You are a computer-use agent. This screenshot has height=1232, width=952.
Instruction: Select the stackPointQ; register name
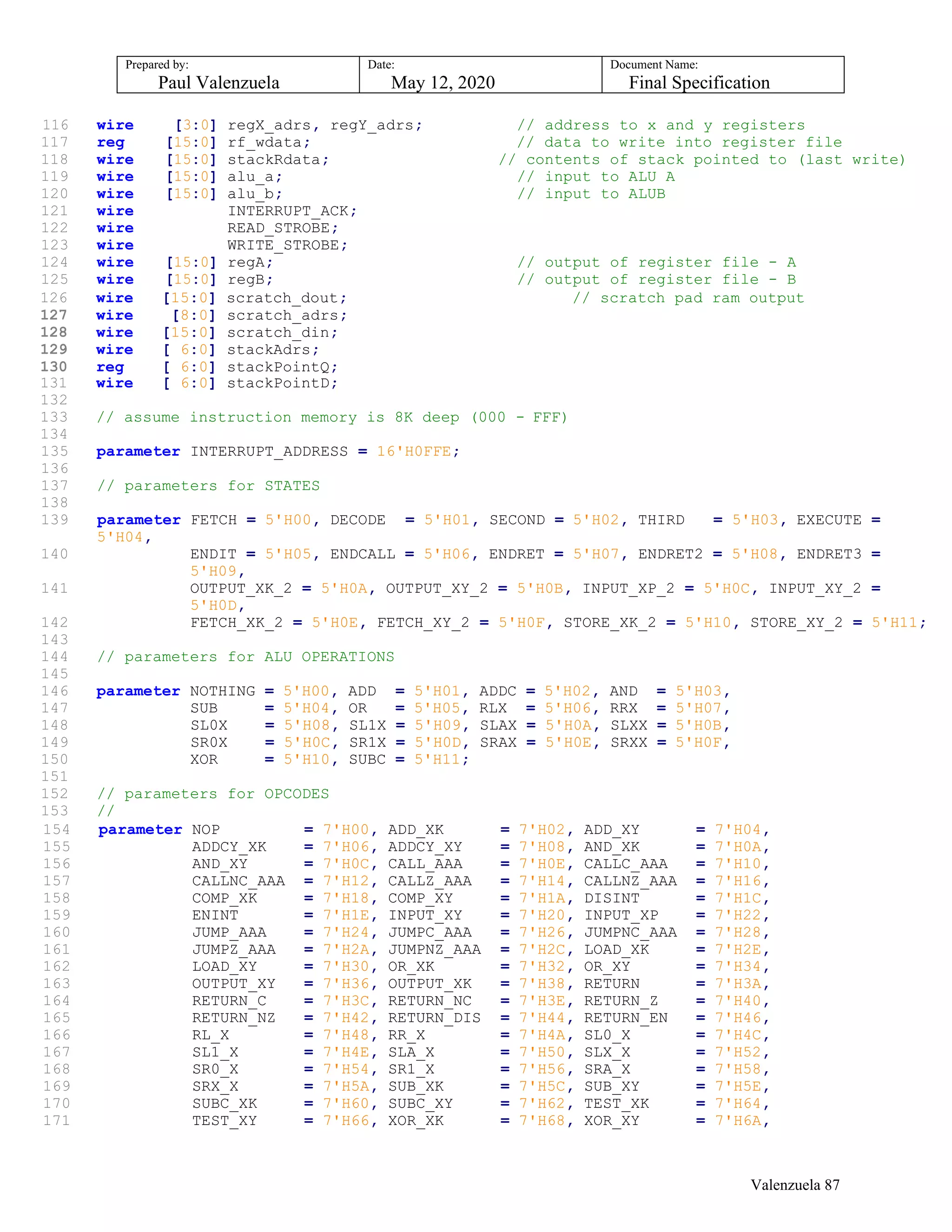[283, 367]
